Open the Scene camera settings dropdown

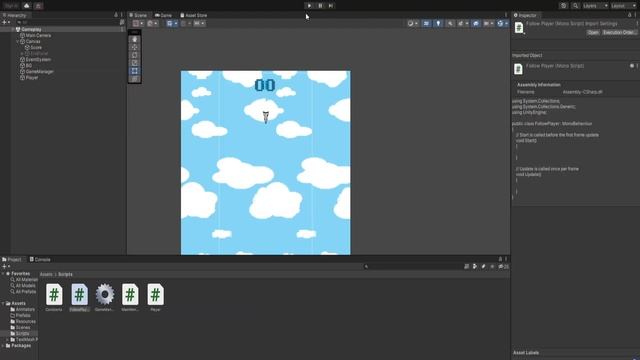(488, 24)
